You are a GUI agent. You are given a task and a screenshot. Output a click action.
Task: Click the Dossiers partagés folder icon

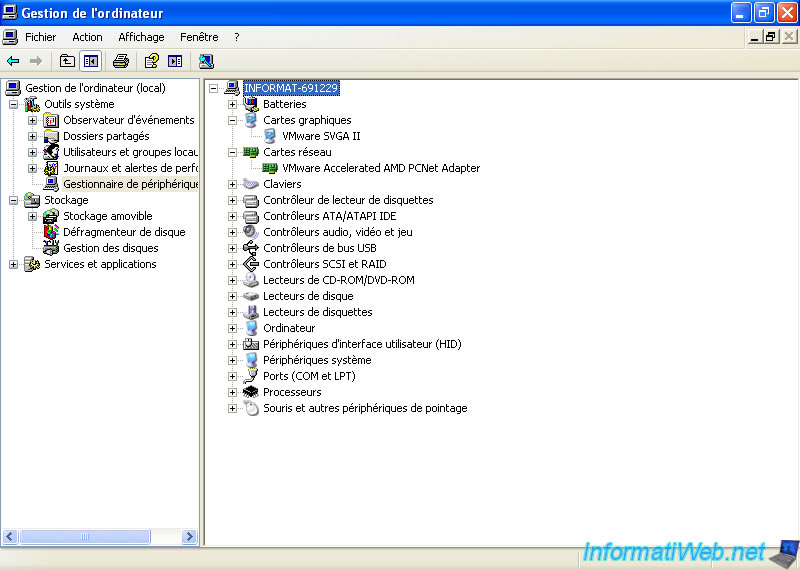pyautogui.click(x=51, y=136)
